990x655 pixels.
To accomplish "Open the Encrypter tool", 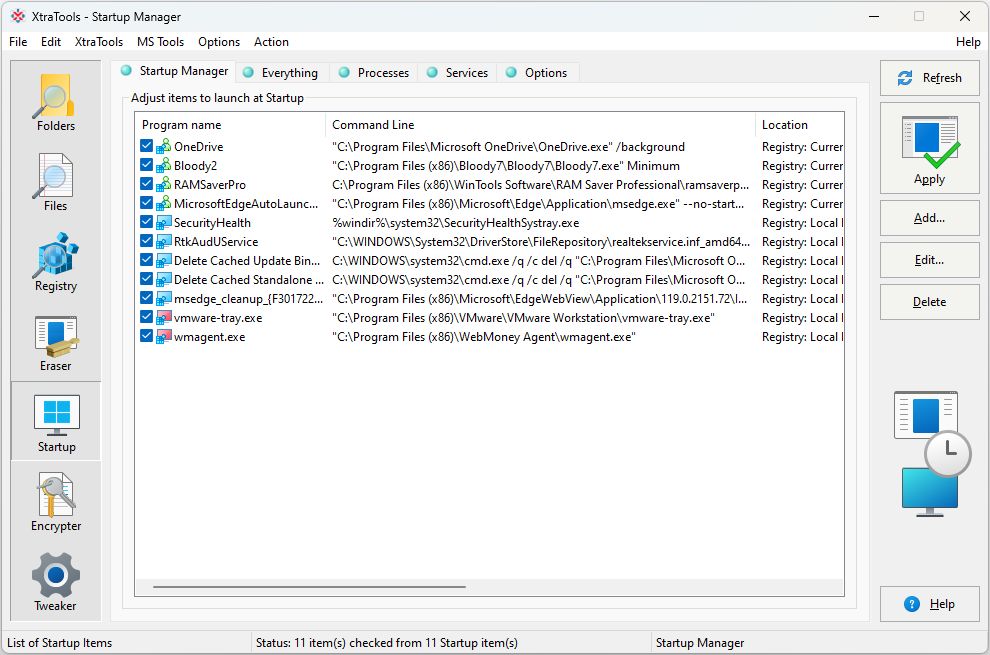I will (x=56, y=502).
